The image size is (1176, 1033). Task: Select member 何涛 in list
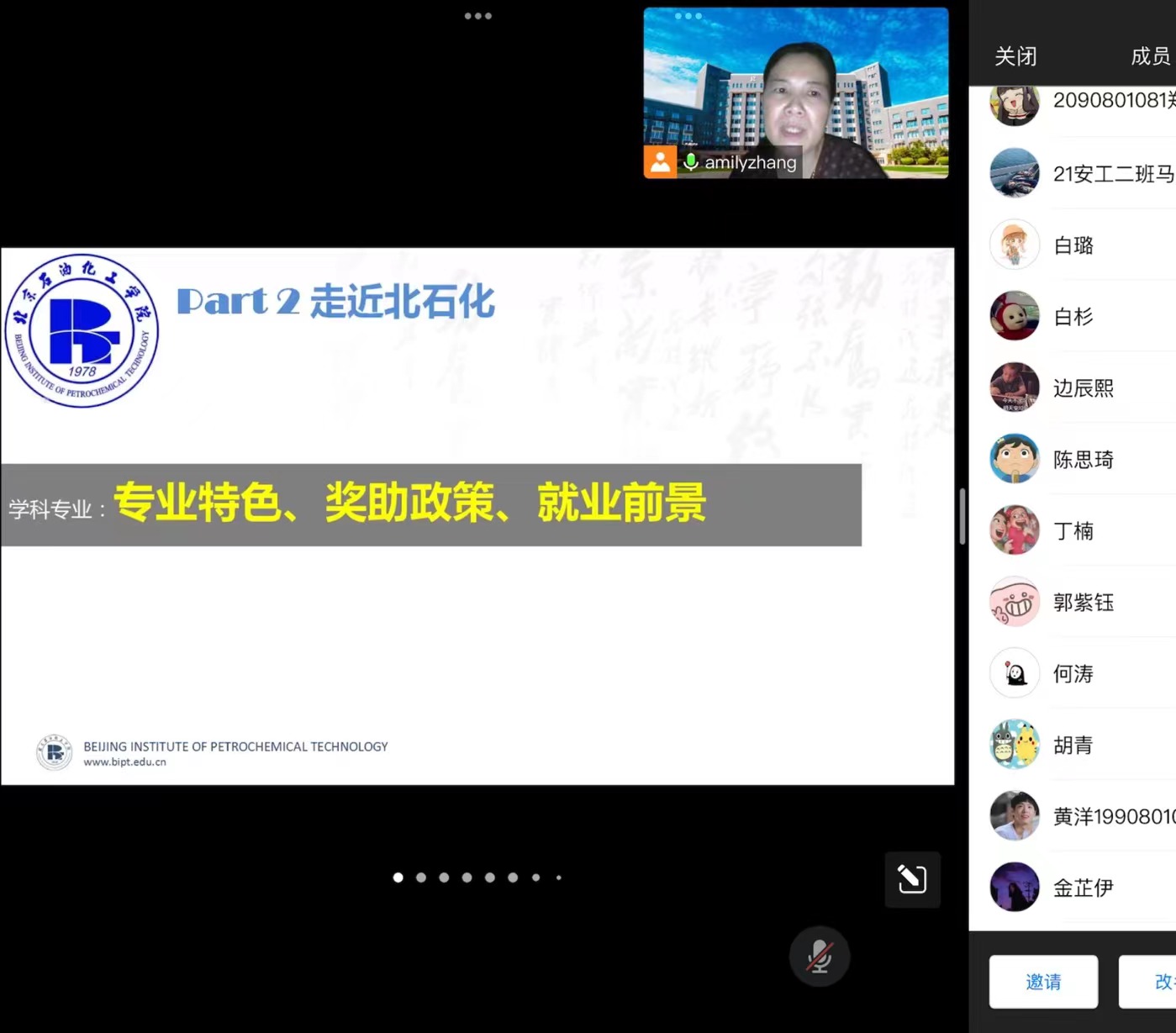(x=1073, y=674)
